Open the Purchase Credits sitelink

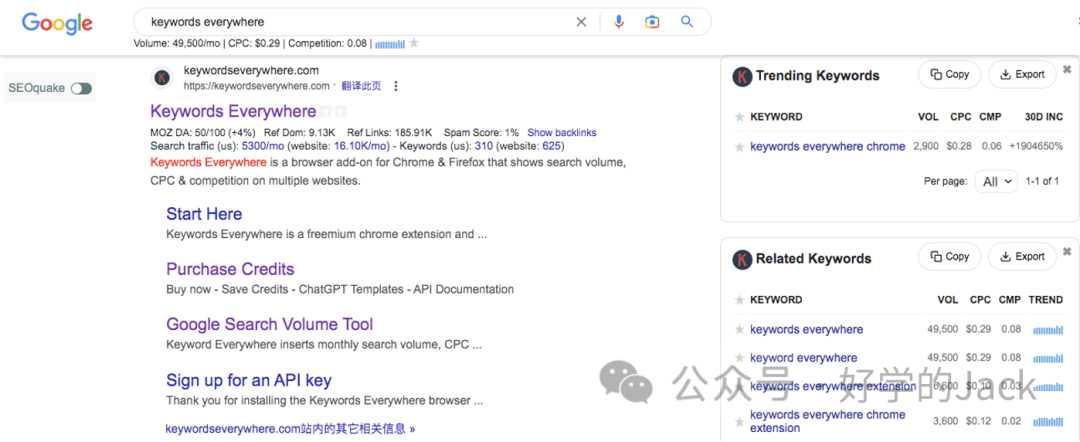pyautogui.click(x=230, y=269)
